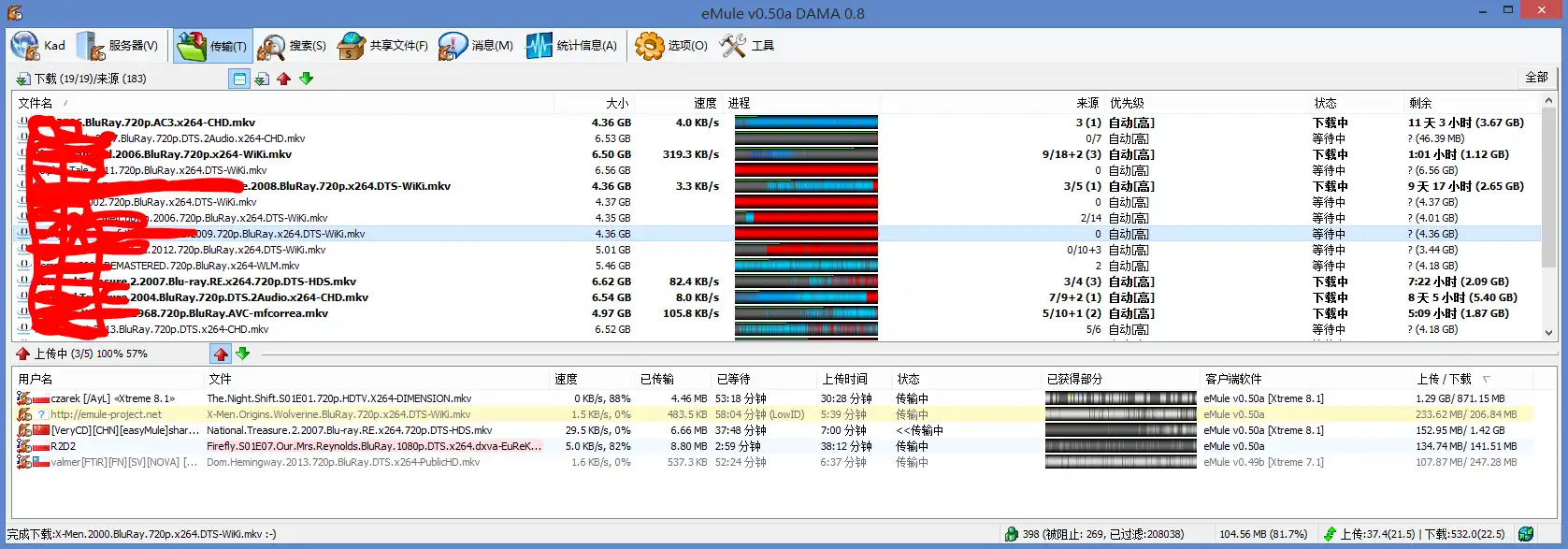
Task: Click the eMule application icon in title bar
Action: [14, 13]
